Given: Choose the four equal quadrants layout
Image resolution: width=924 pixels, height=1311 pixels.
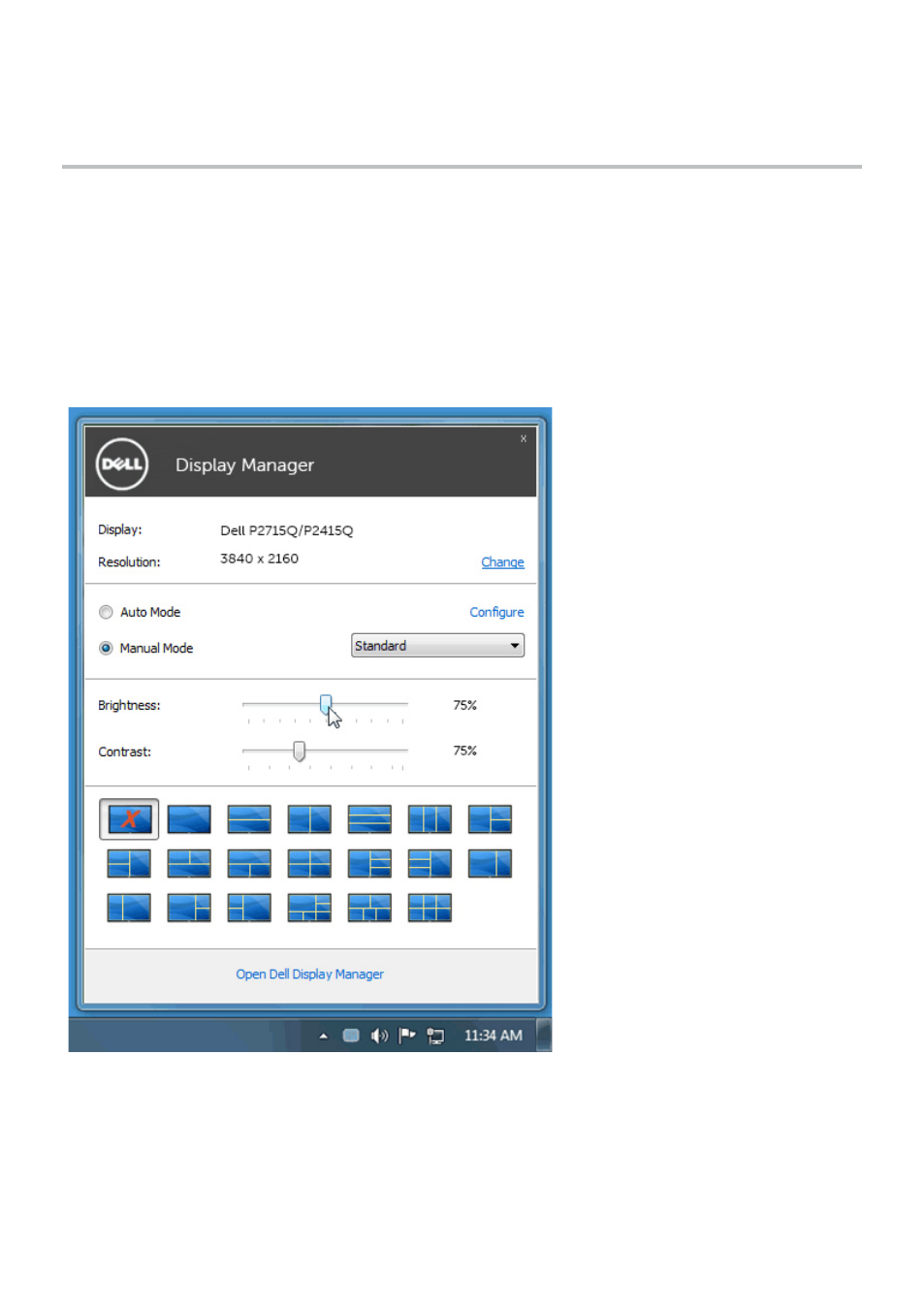Looking at the screenshot, I should [x=309, y=863].
